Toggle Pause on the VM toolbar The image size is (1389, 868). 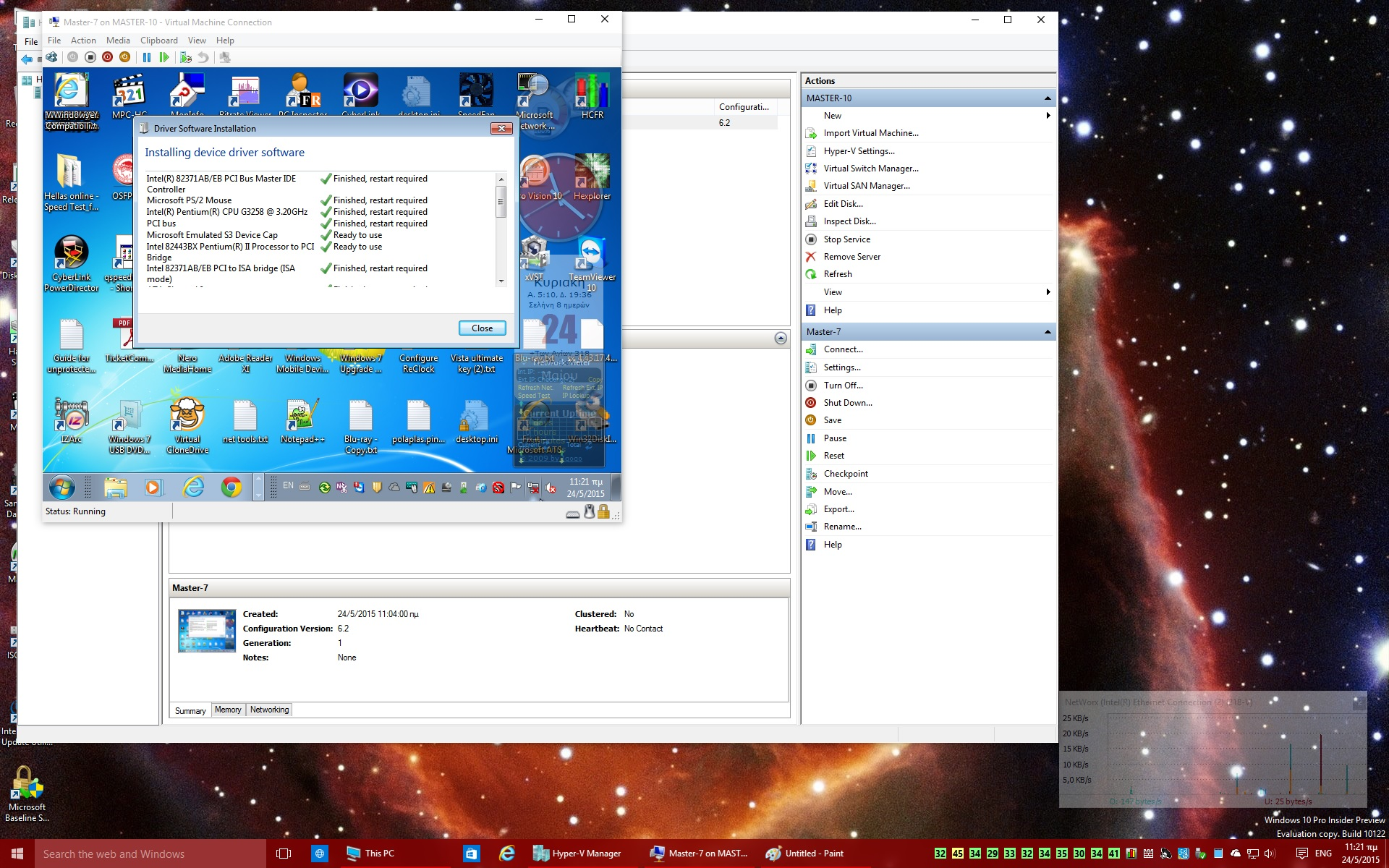(147, 57)
